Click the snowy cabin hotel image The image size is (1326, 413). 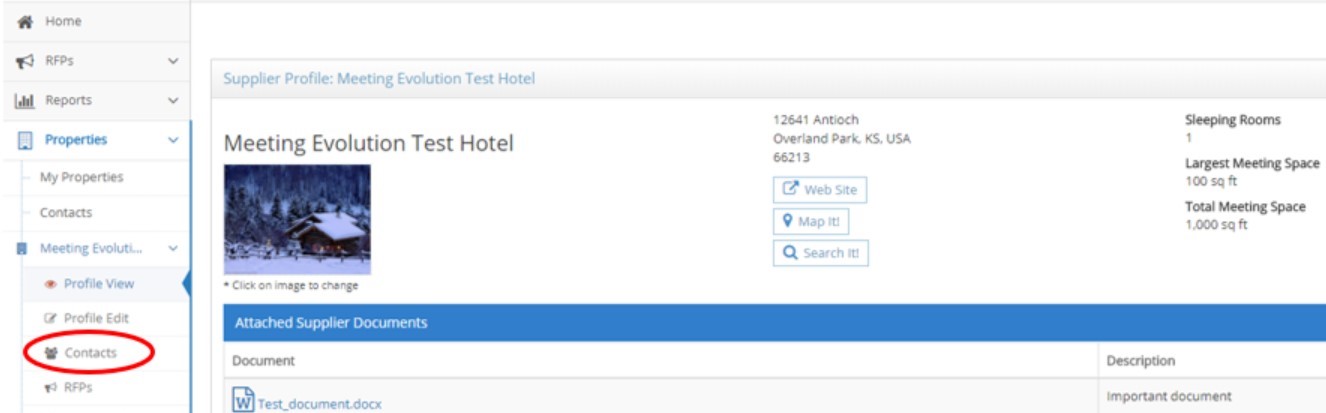pos(297,219)
